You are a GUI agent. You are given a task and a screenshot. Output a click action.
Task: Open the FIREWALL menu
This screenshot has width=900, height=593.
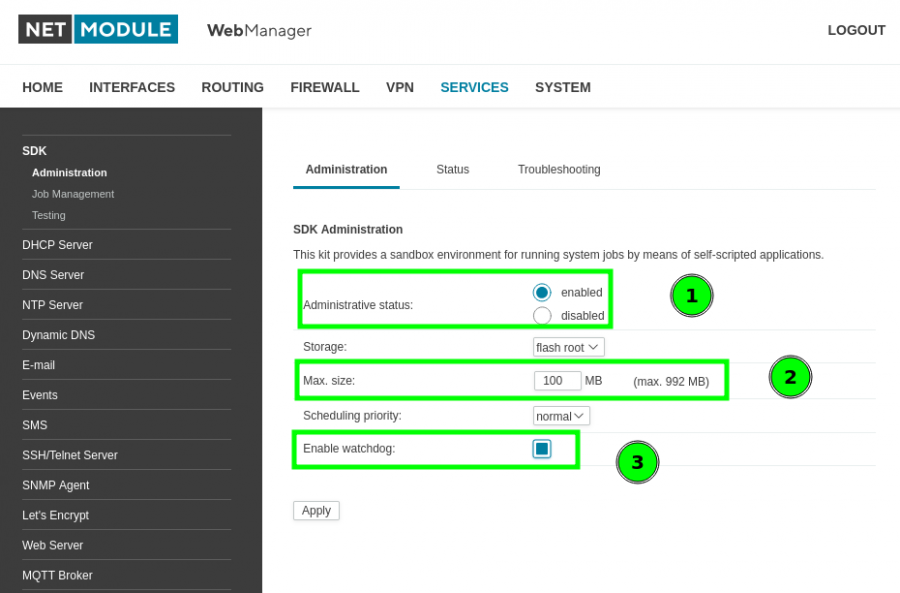[x=325, y=87]
